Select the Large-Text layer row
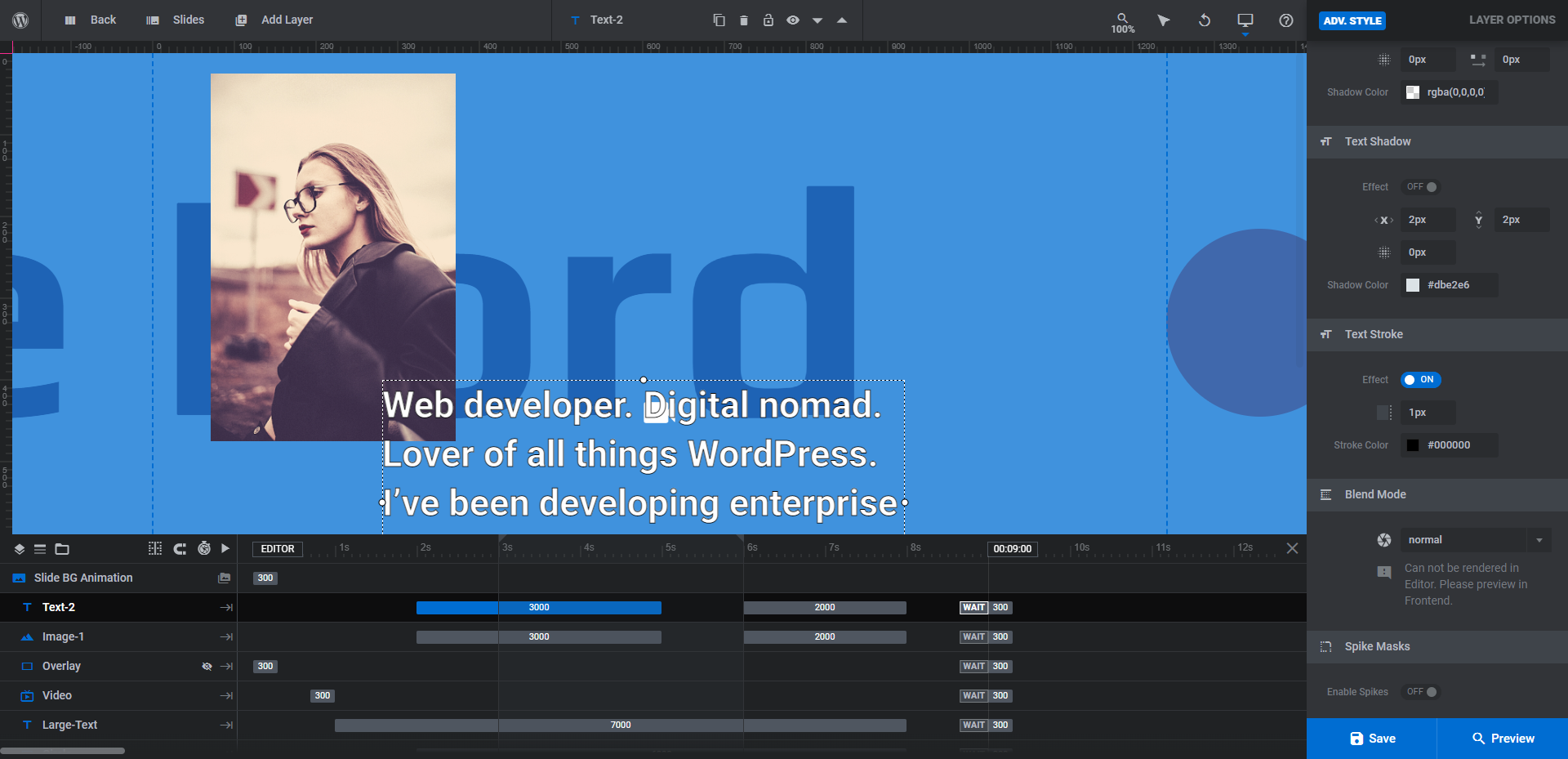 (x=118, y=725)
